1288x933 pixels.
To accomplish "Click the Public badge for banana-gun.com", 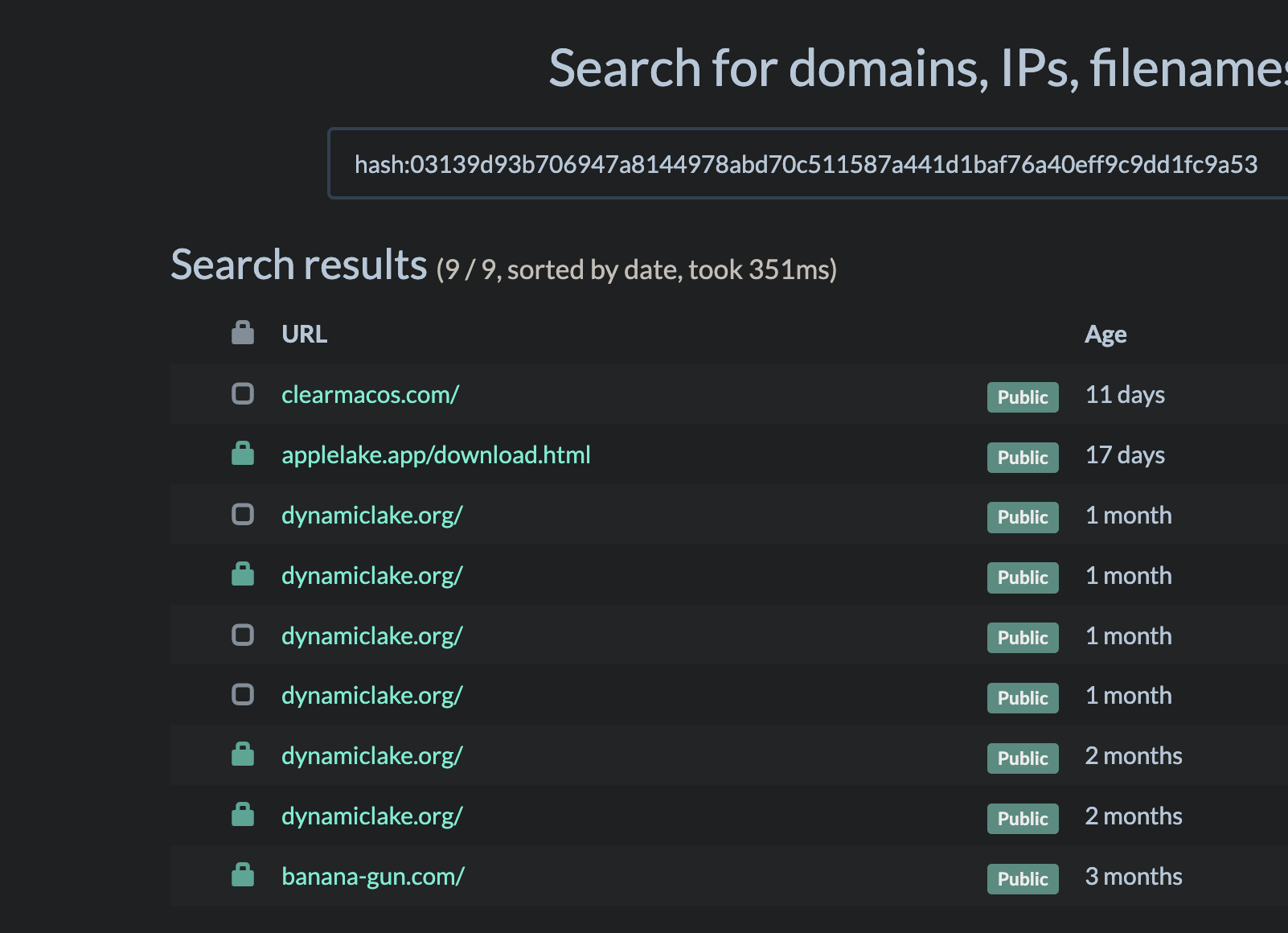I will pyautogui.click(x=1022, y=879).
